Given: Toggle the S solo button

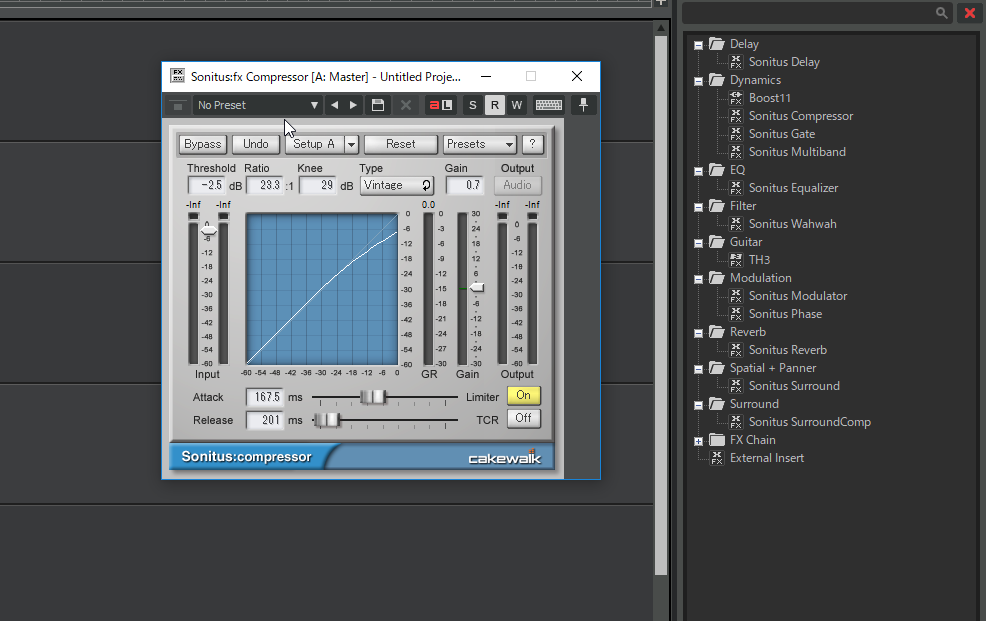Looking at the screenshot, I should coord(473,105).
